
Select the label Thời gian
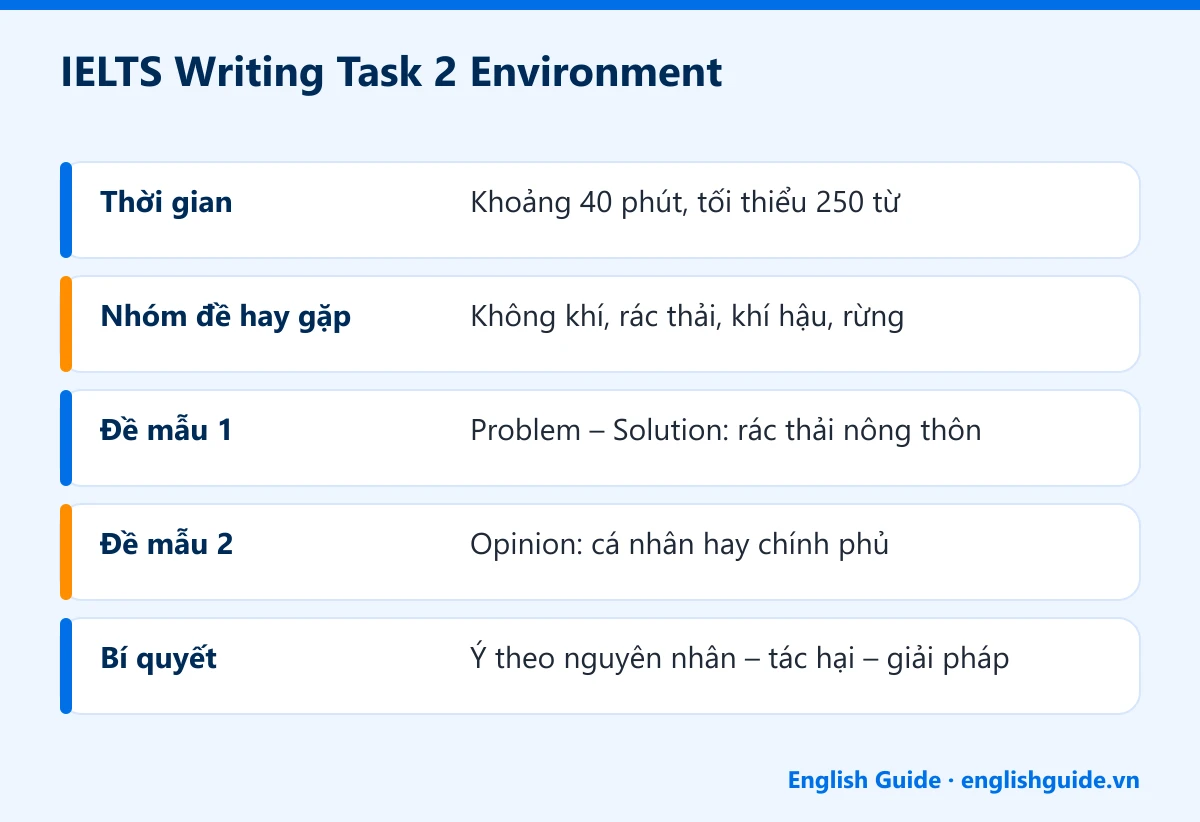click(x=166, y=203)
